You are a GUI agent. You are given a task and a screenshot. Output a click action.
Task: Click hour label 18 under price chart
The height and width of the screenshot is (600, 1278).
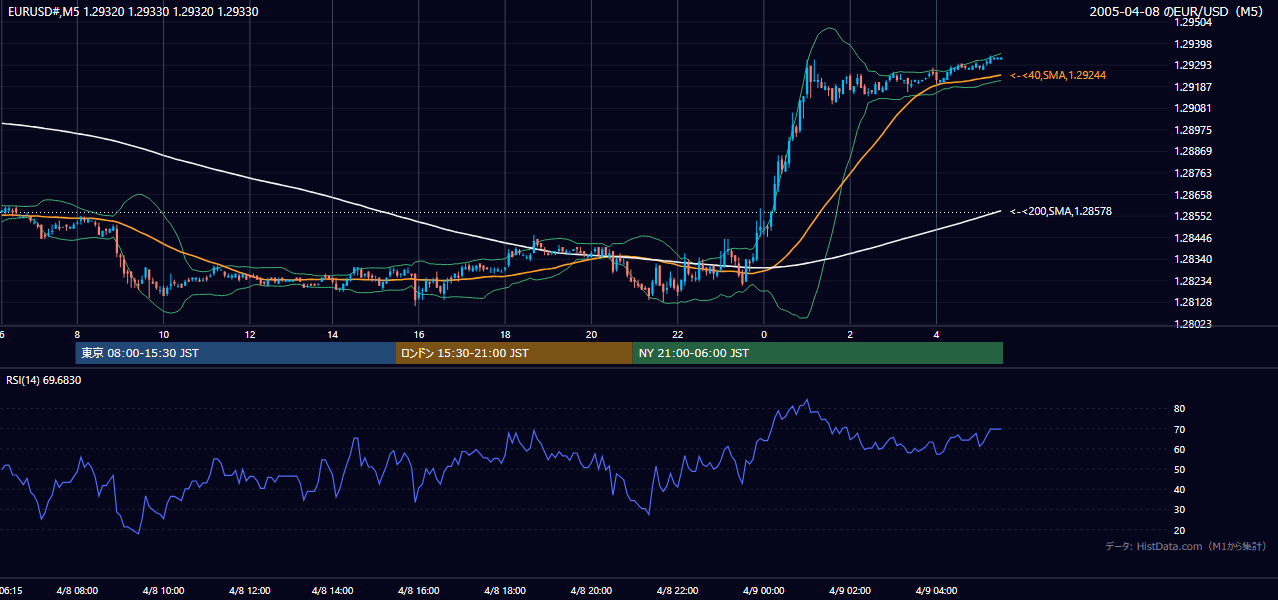coord(506,334)
